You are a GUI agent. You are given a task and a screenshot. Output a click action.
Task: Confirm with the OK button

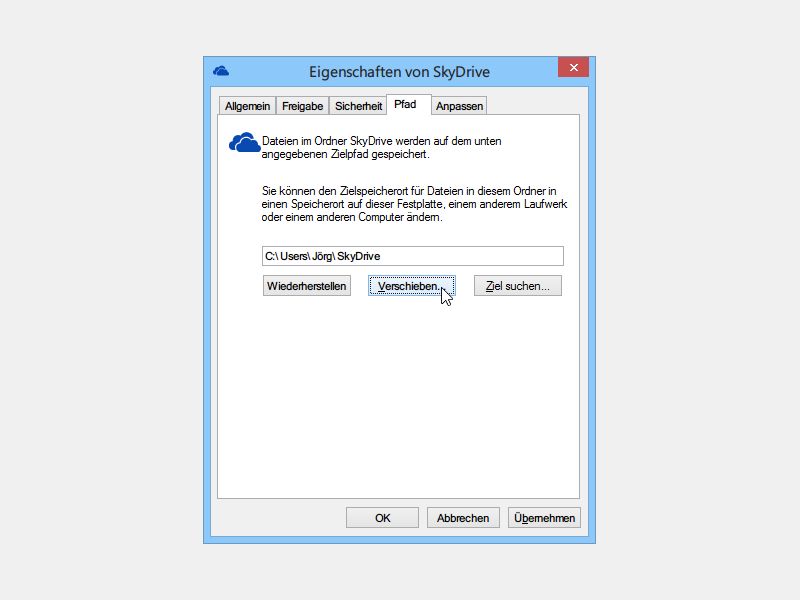pyautogui.click(x=382, y=518)
